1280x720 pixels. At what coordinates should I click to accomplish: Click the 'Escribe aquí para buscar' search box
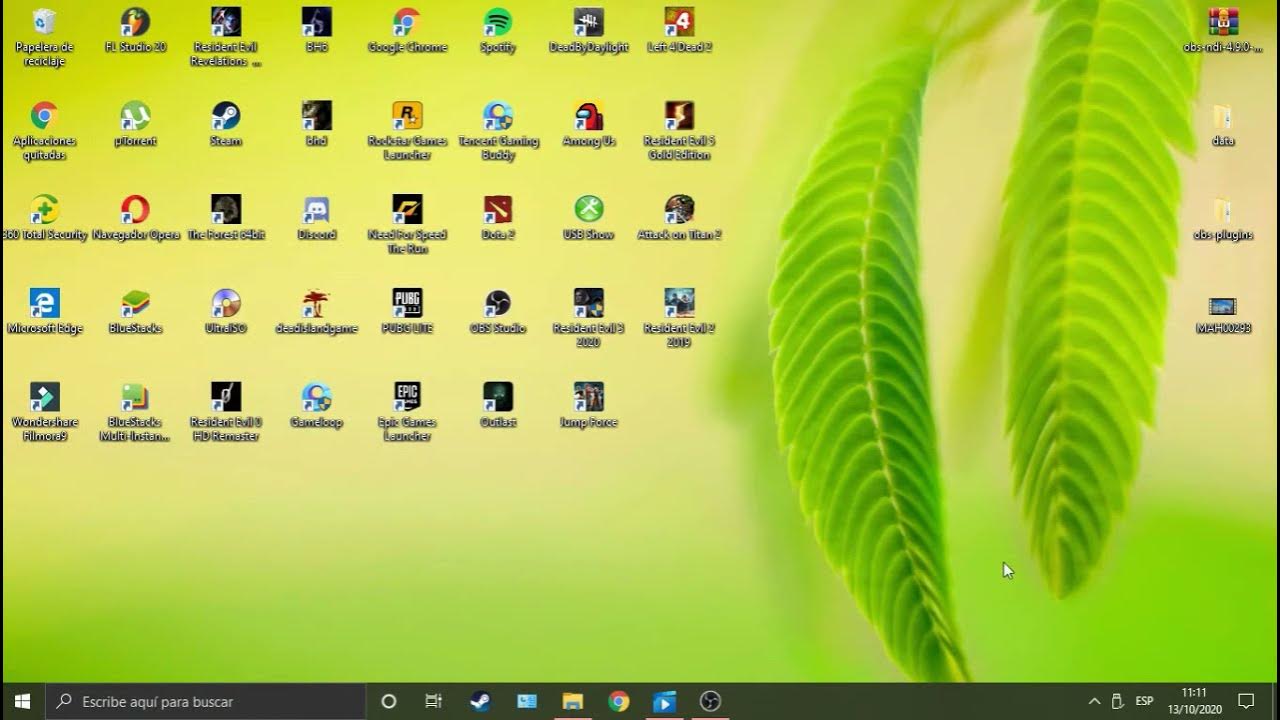click(206, 701)
